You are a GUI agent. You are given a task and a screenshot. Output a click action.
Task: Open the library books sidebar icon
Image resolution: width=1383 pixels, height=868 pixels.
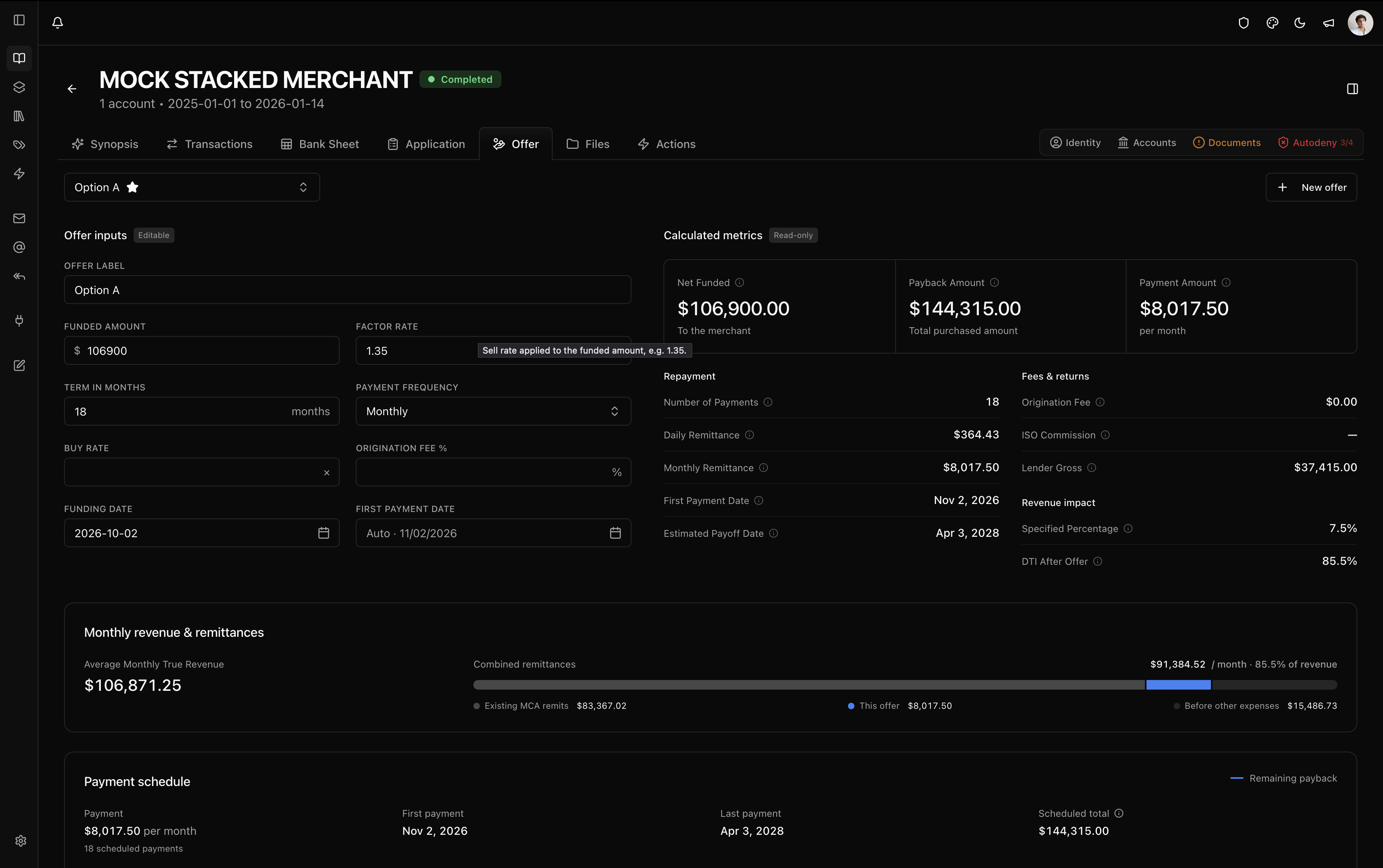(19, 116)
